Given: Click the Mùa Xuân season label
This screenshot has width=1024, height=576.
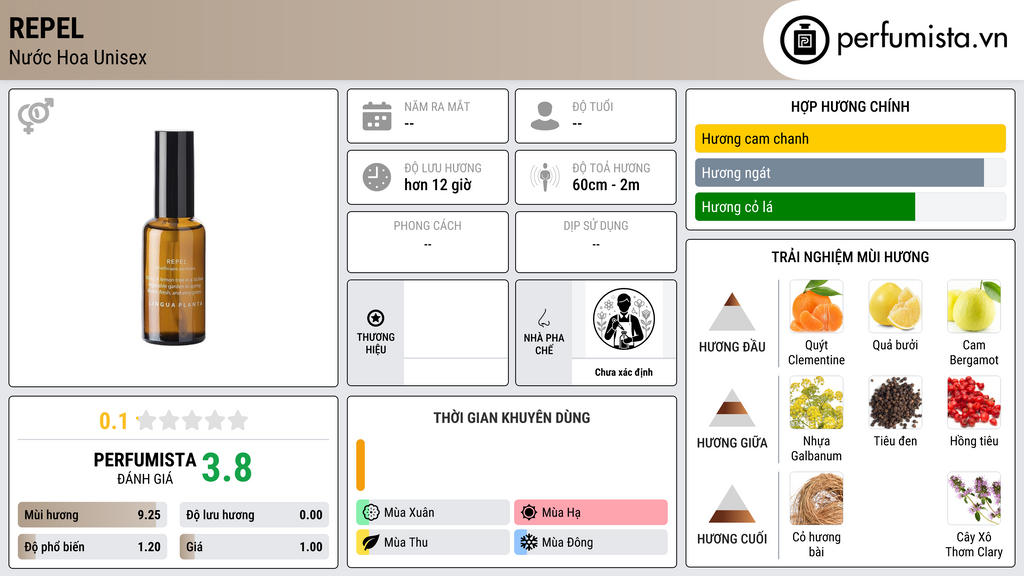Looking at the screenshot, I should (409, 513).
